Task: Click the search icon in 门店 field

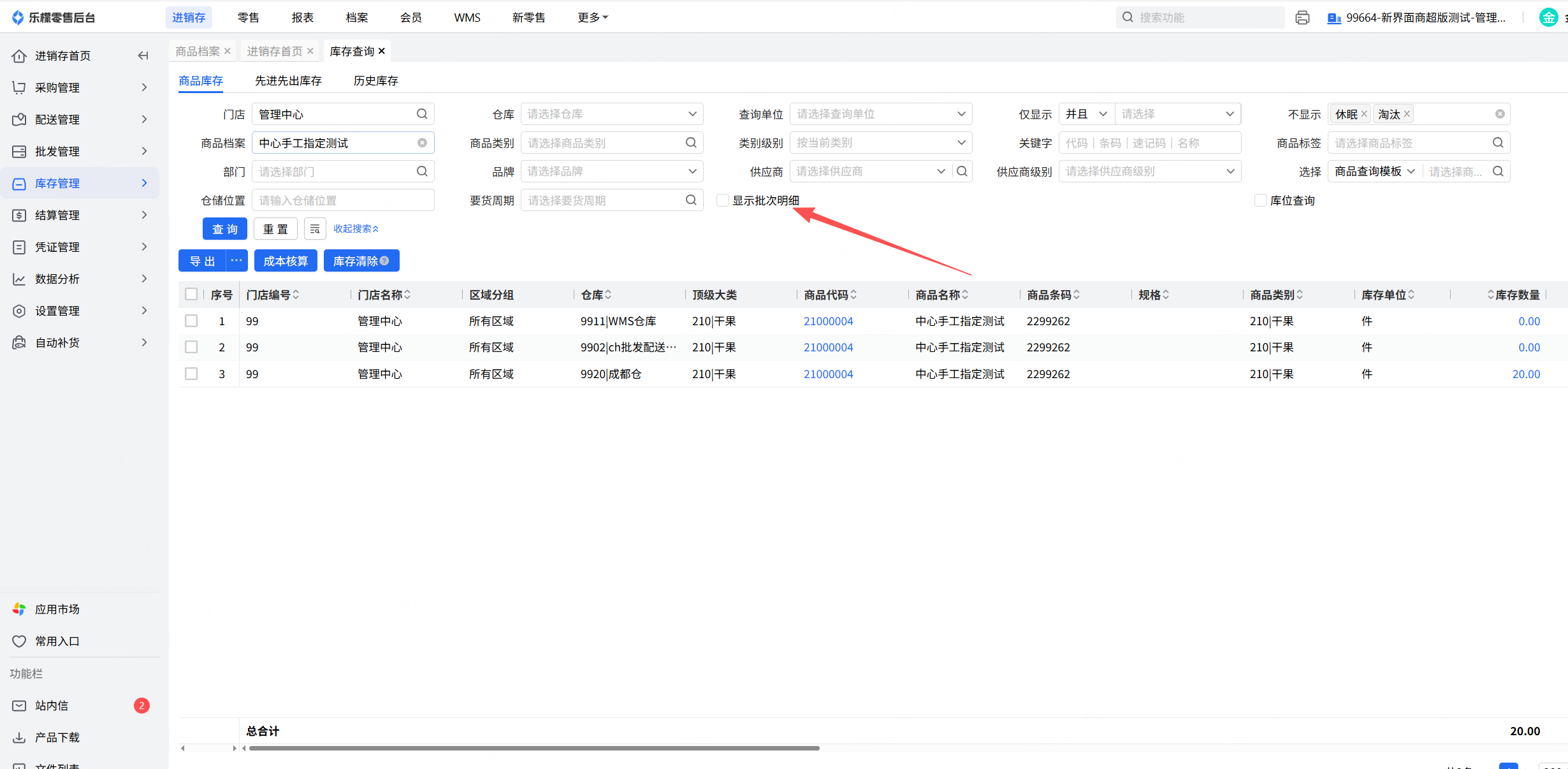Action: tap(422, 114)
